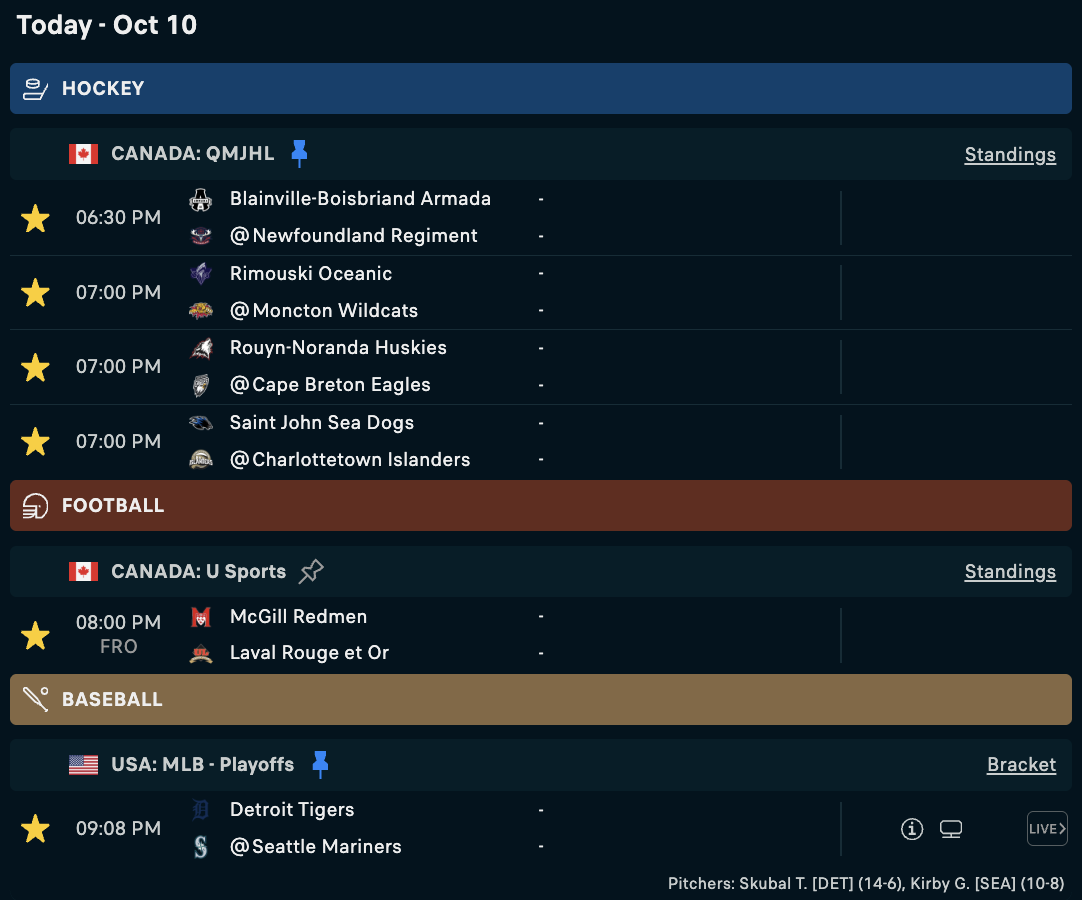Unpin the CANADA: QMJHL league
This screenshot has height=900, width=1082.
click(299, 153)
